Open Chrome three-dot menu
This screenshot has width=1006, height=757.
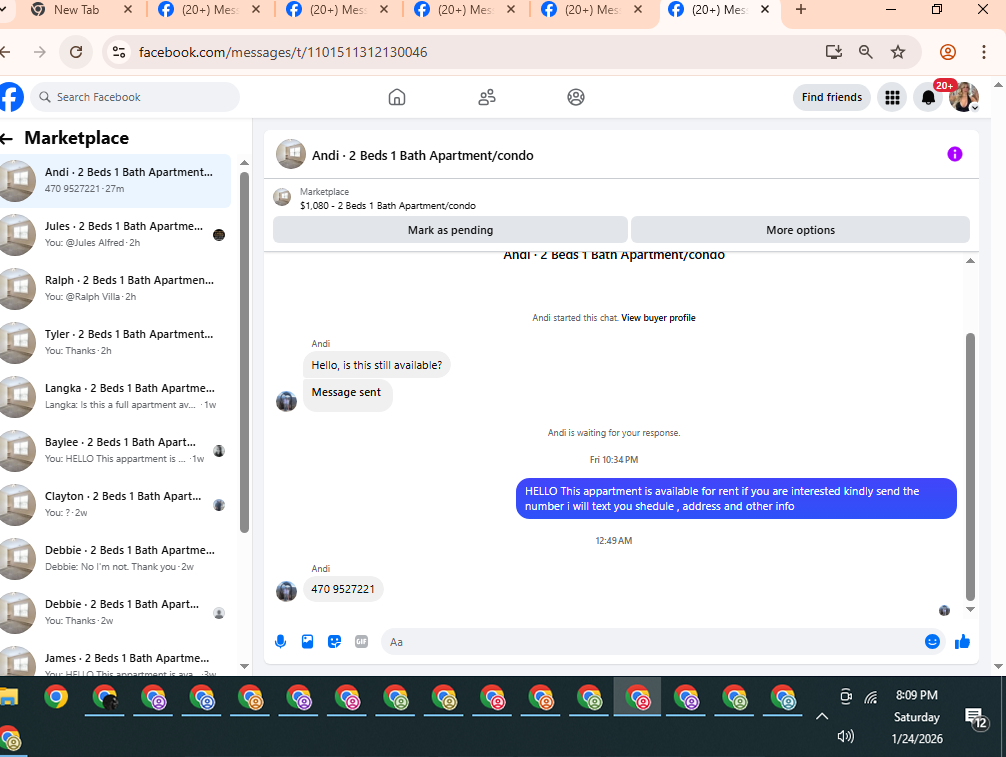[984, 52]
